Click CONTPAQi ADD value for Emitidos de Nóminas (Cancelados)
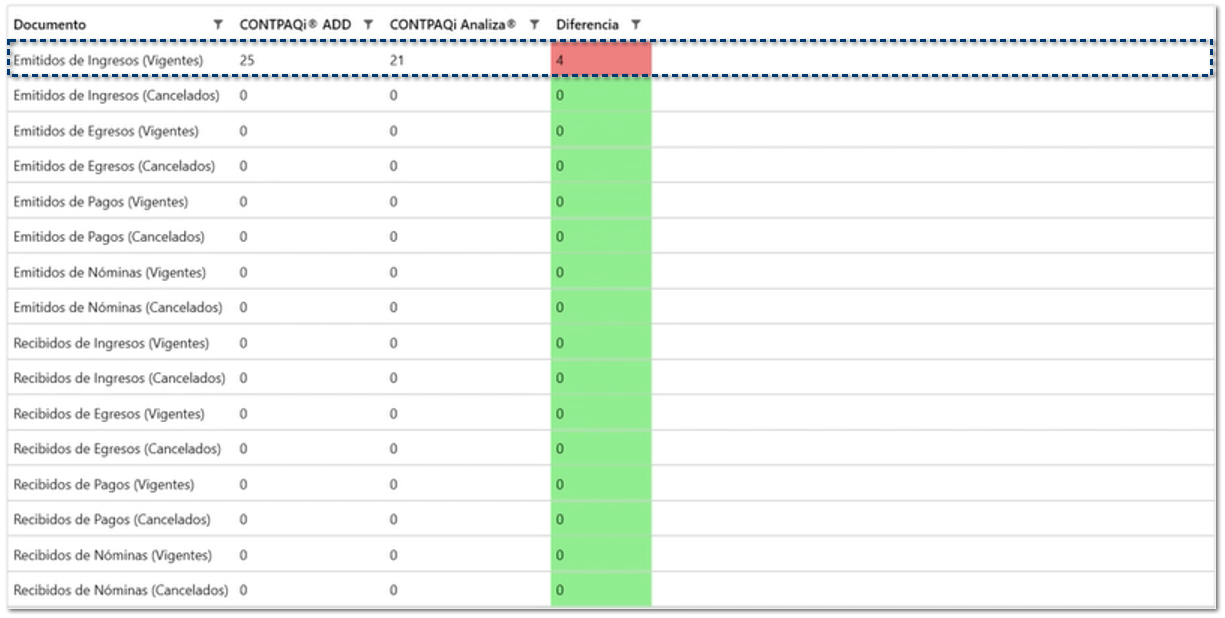Viewport: 1225px width, 618px height. pos(244,307)
